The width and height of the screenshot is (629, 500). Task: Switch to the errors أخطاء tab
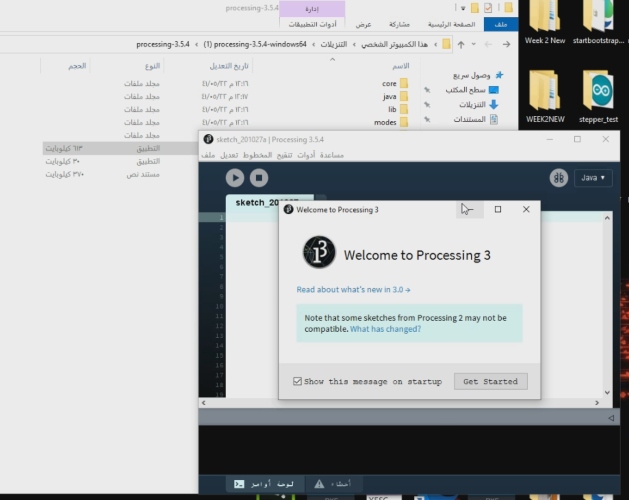(333, 484)
